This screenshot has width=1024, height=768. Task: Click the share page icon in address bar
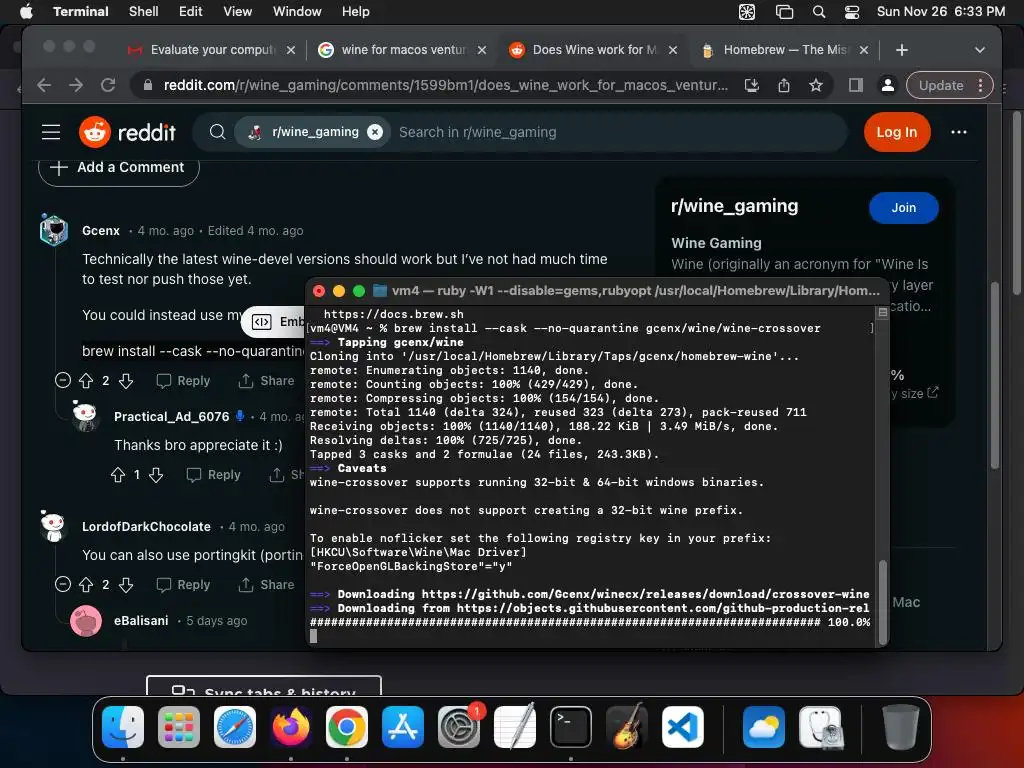[x=784, y=85]
